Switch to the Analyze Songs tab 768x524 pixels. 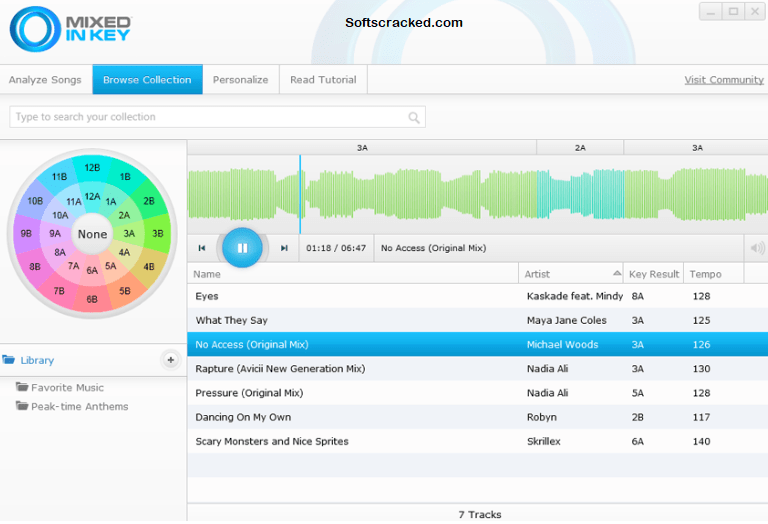click(x=45, y=80)
